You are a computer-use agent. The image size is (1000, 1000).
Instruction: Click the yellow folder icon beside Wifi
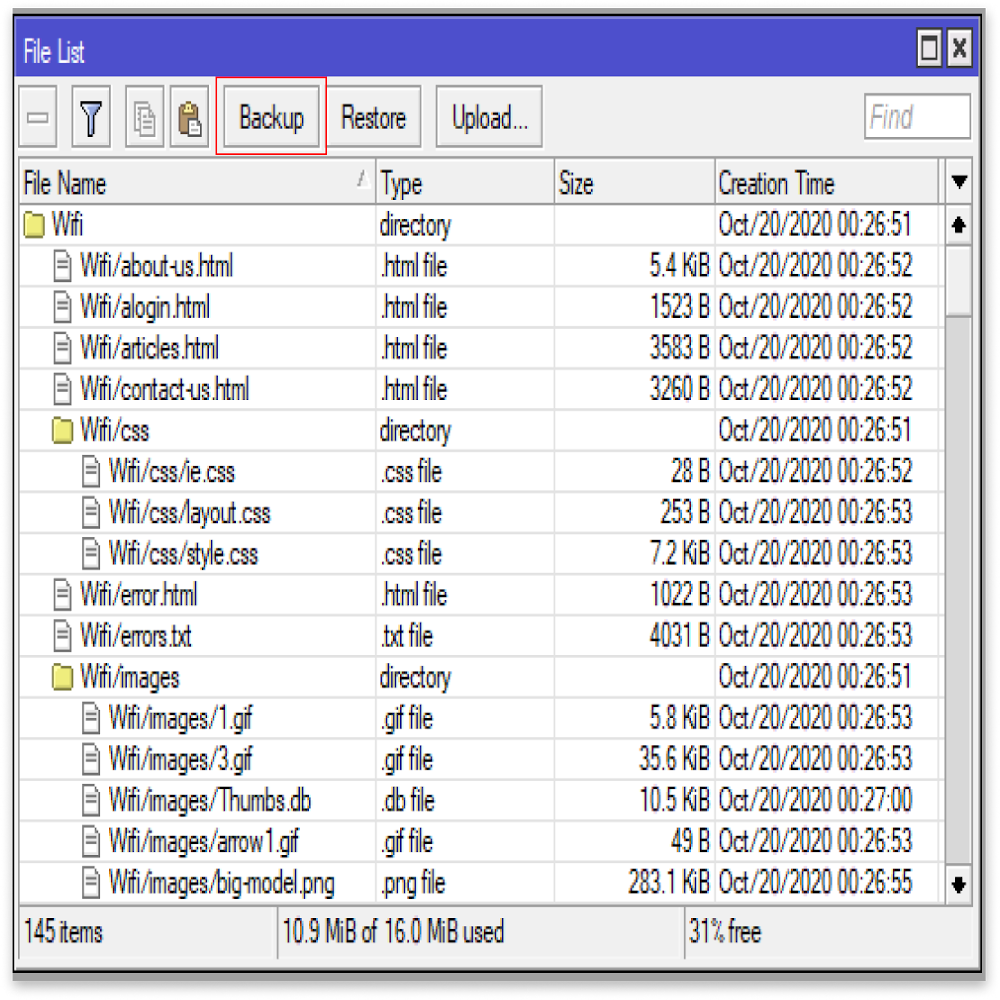36,225
